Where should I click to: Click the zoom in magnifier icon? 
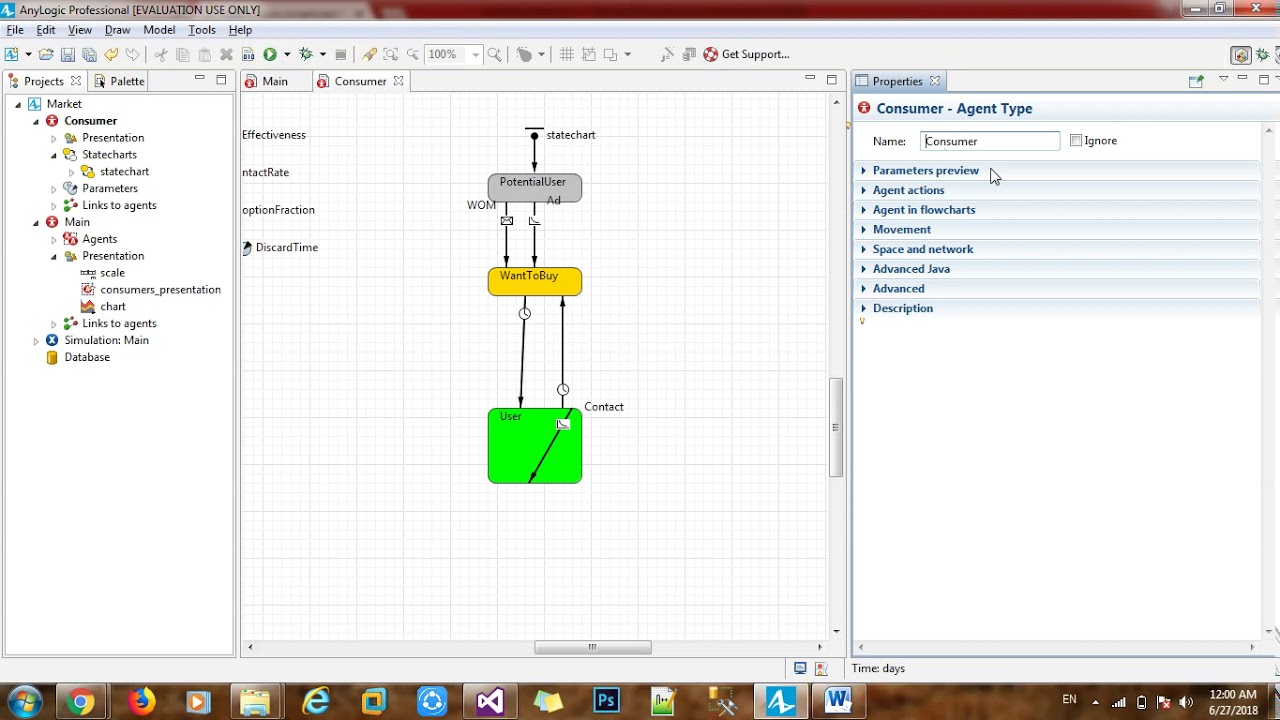pyautogui.click(x=494, y=54)
